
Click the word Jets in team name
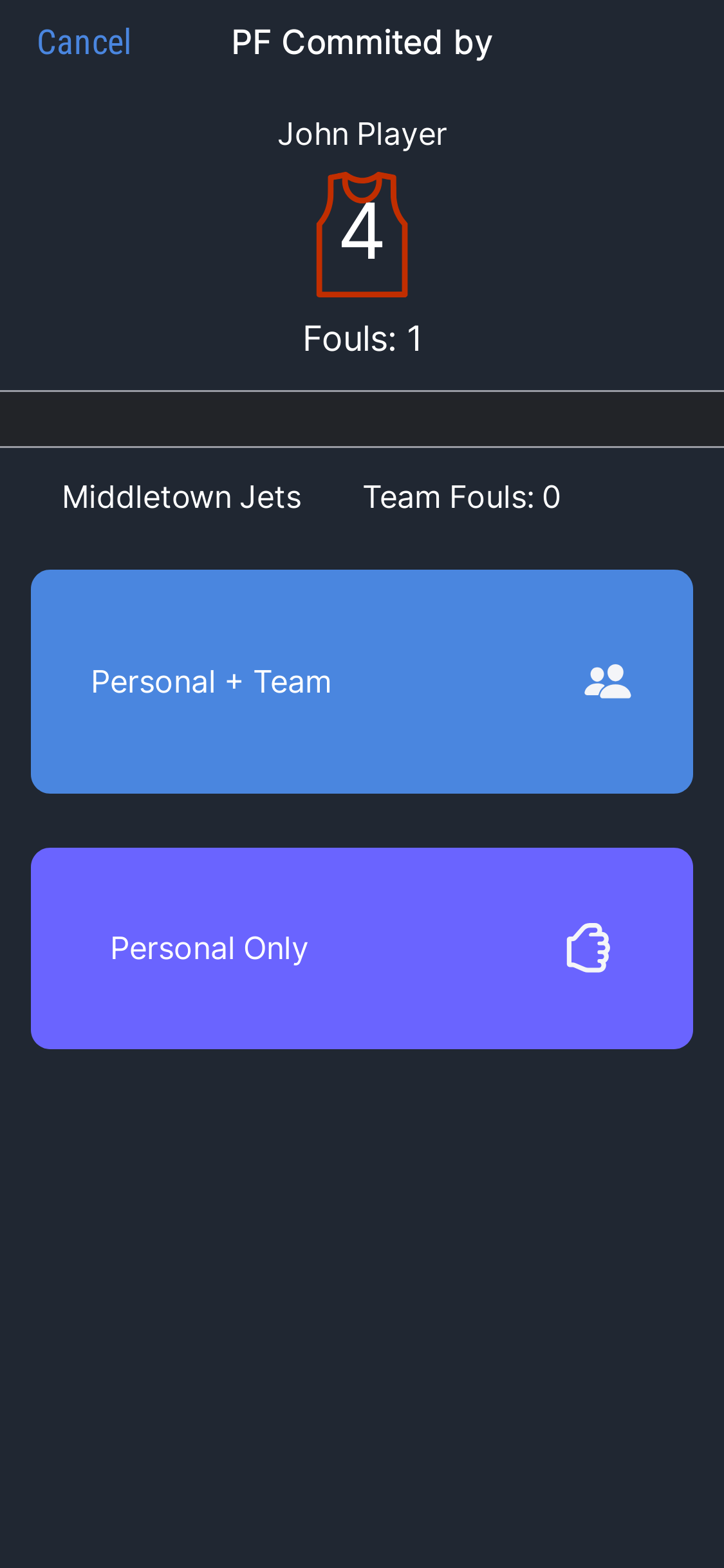(270, 497)
